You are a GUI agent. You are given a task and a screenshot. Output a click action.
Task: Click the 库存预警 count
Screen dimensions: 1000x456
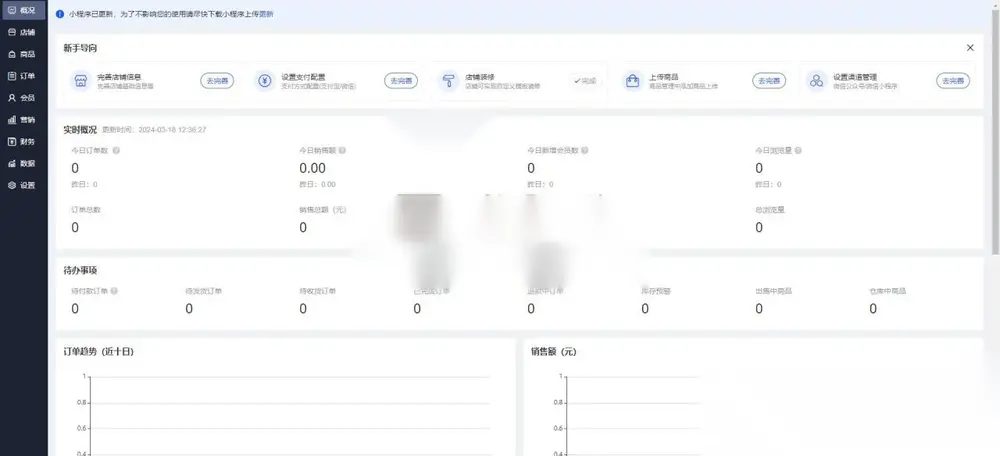click(x=645, y=309)
